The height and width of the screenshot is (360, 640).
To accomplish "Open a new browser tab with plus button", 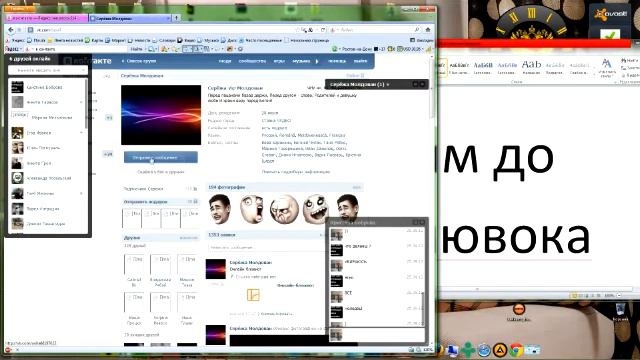I will 176,18.
